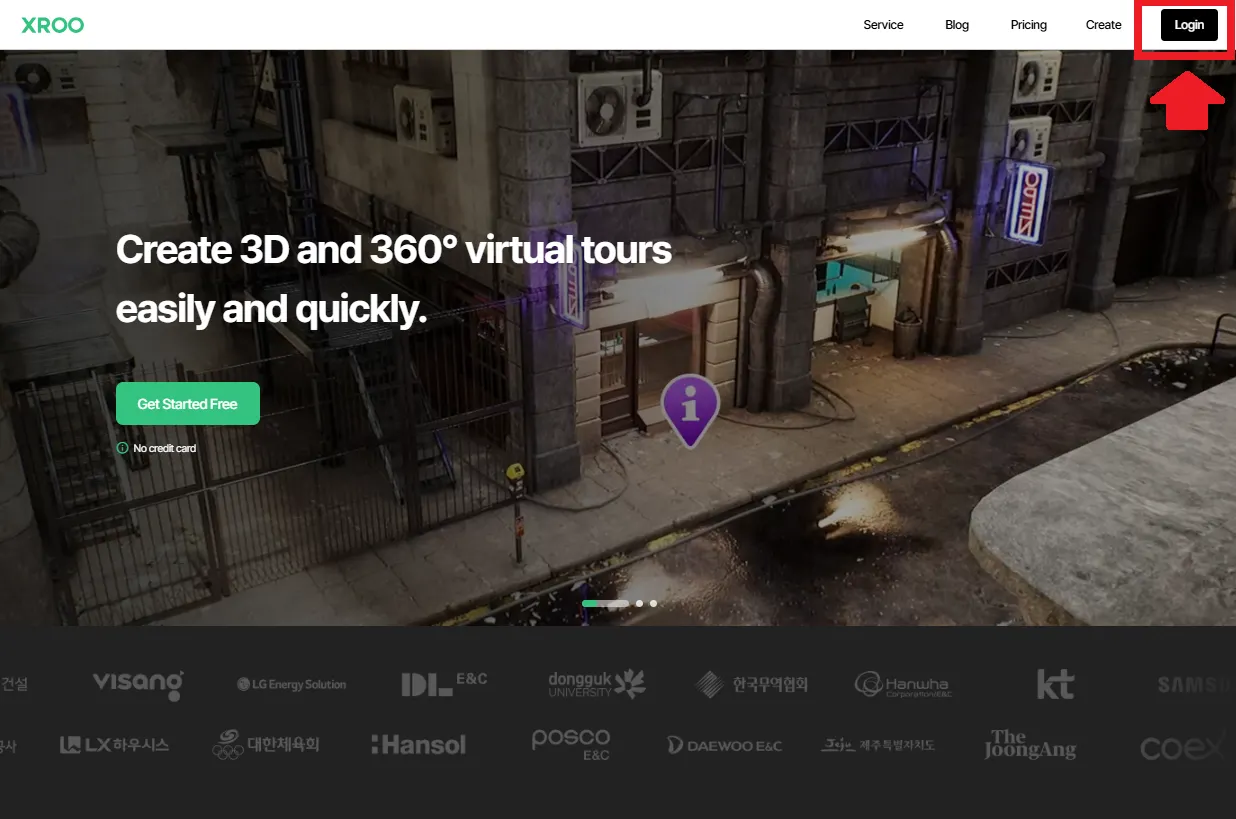Go to the Pricing page

click(x=1028, y=25)
